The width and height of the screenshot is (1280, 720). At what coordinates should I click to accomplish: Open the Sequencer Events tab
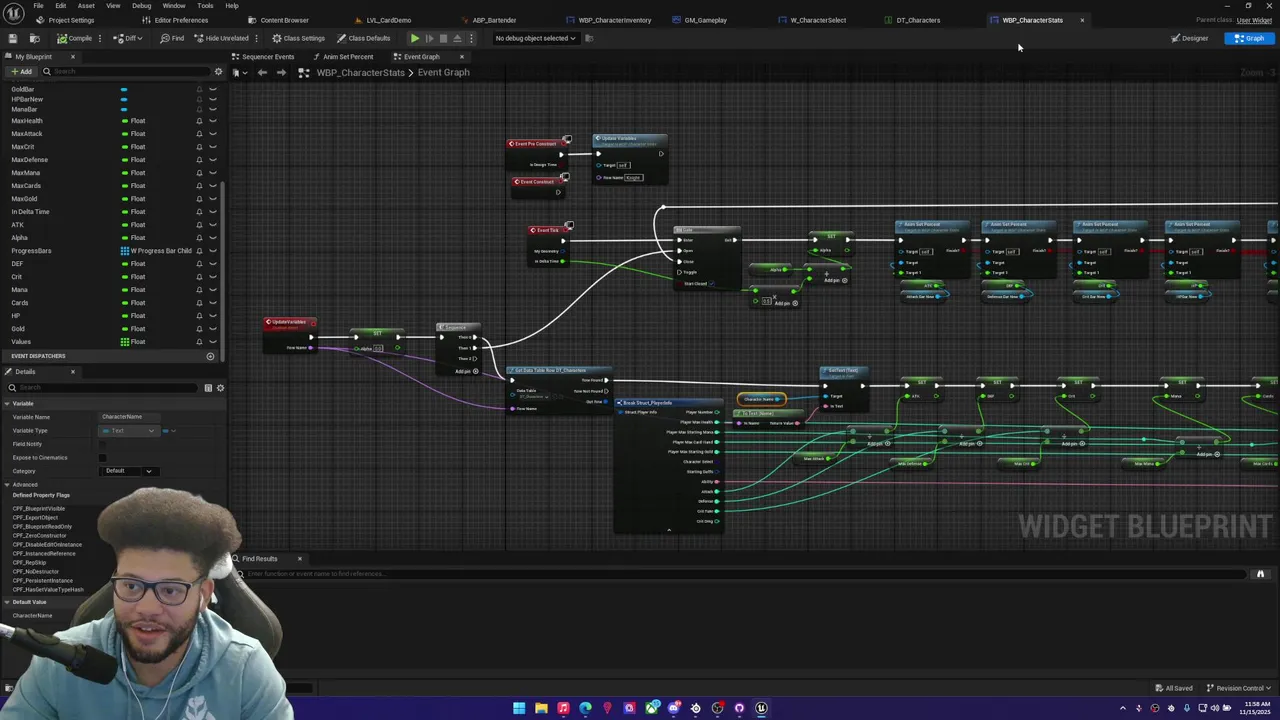tap(262, 56)
